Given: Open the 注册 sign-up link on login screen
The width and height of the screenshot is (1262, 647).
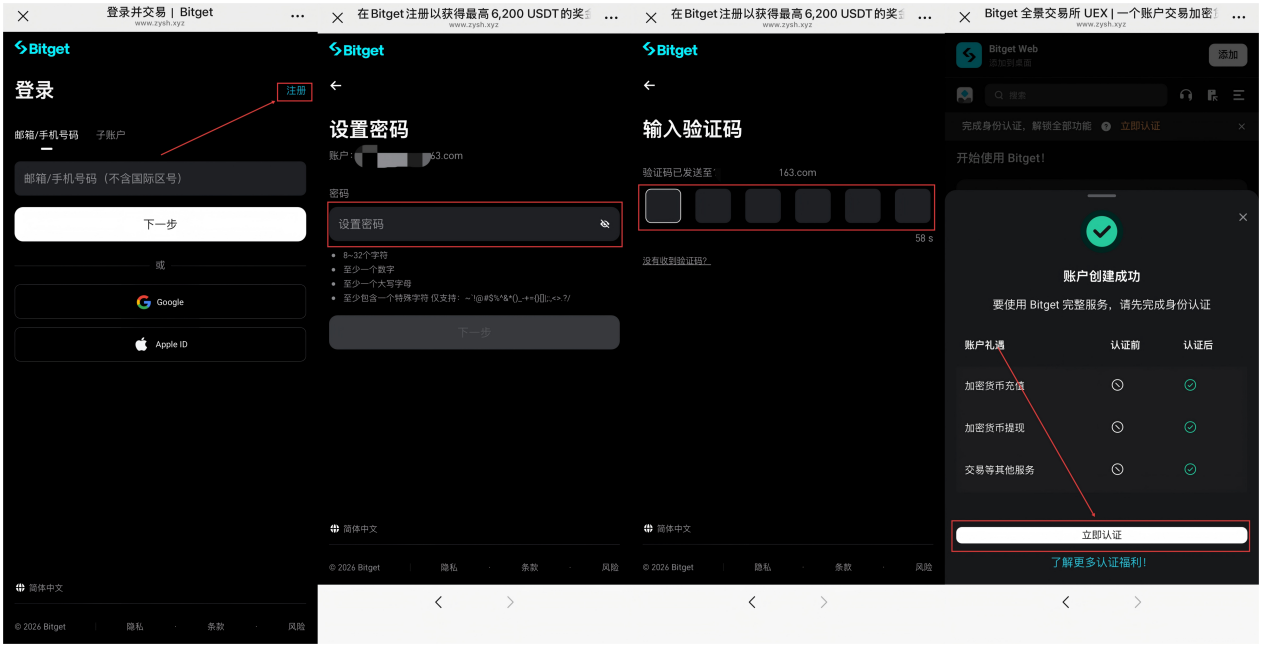Looking at the screenshot, I should (x=296, y=91).
